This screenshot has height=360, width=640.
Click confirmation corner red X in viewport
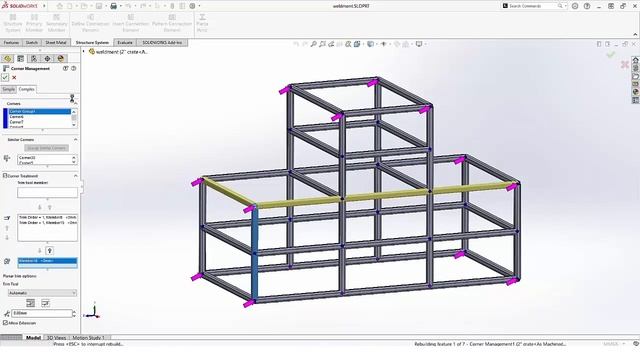(x=624, y=64)
